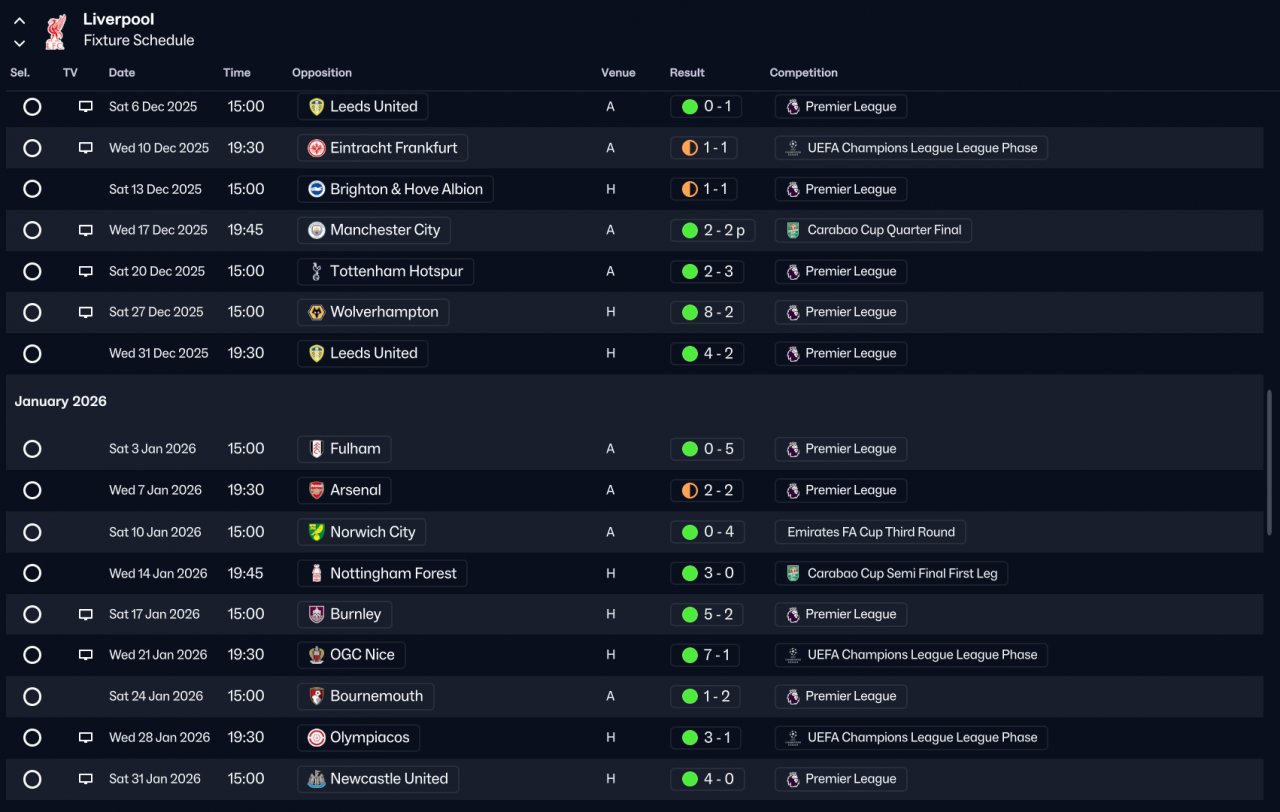Click the Manchester City club badge
1280x812 pixels.
(x=316, y=230)
